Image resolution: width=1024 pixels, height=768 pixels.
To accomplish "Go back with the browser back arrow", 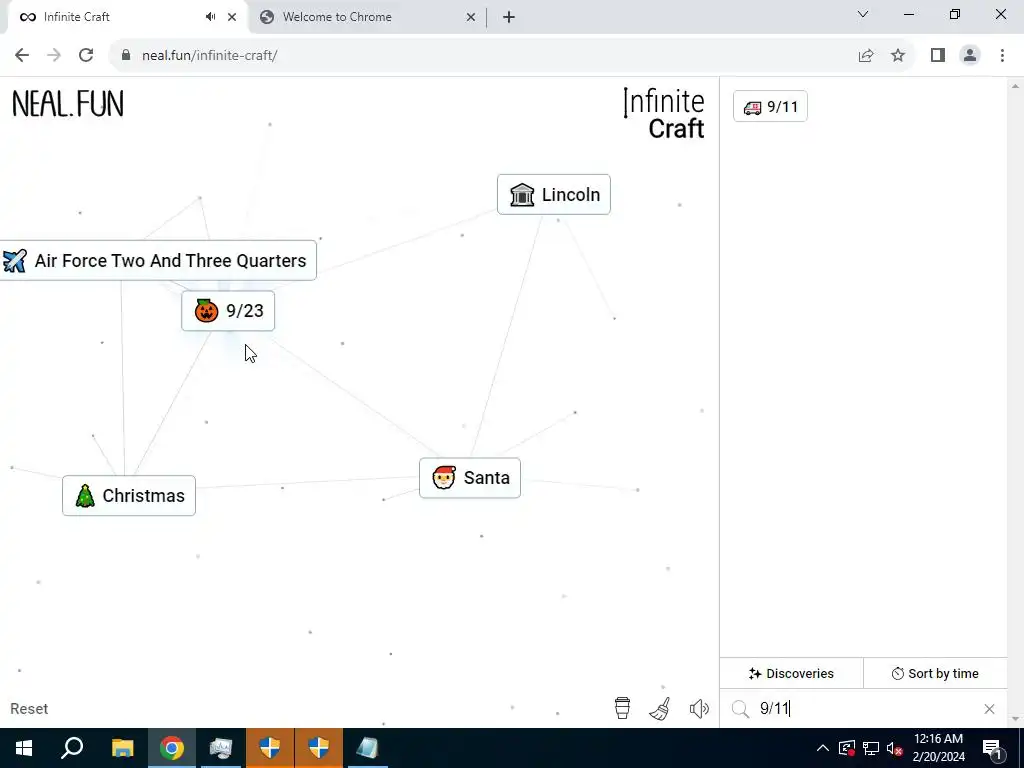I will pos(22,56).
